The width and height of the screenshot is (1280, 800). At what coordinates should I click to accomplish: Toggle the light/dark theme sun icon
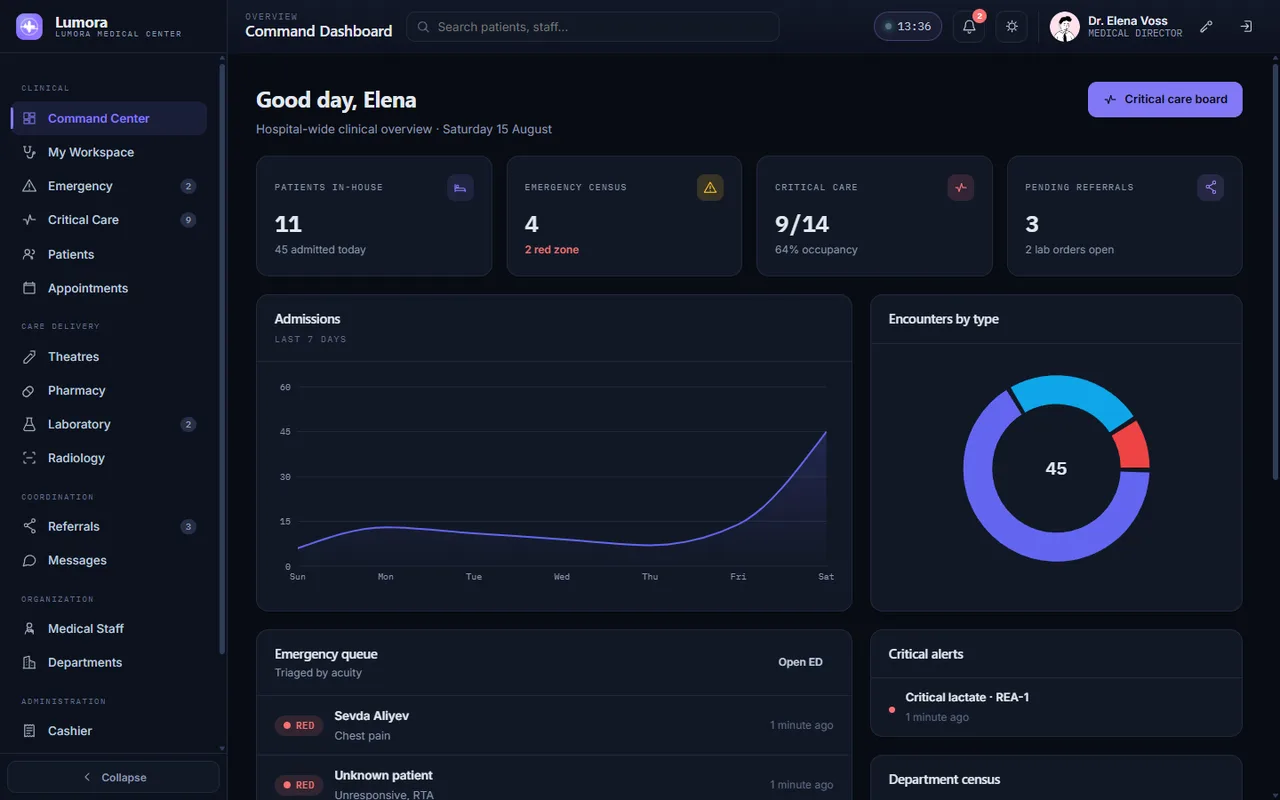1012,27
